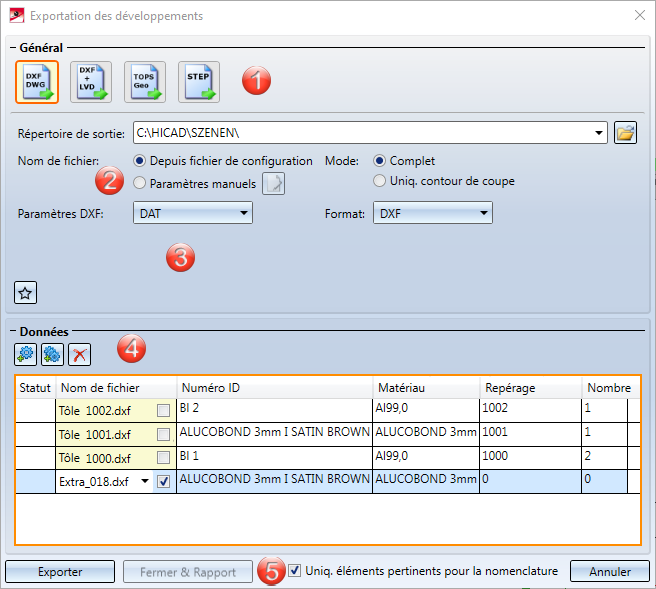The height and width of the screenshot is (589, 656).
Task: Uncheck 'Uniq. éléments pertinents pour la nomenclature'
Action: [x=294, y=571]
